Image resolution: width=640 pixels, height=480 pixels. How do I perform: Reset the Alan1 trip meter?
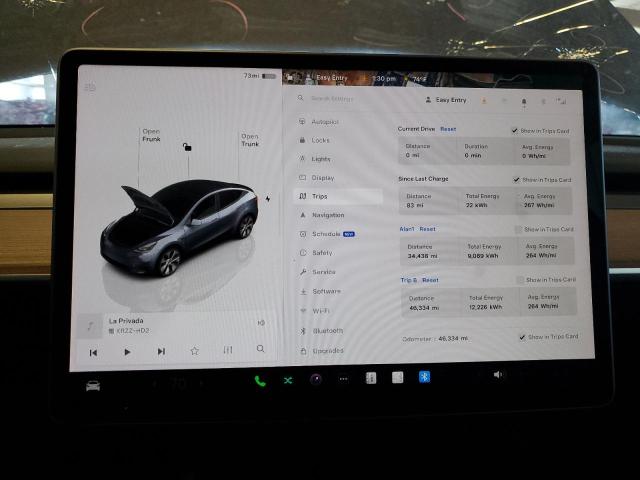pyautogui.click(x=427, y=229)
